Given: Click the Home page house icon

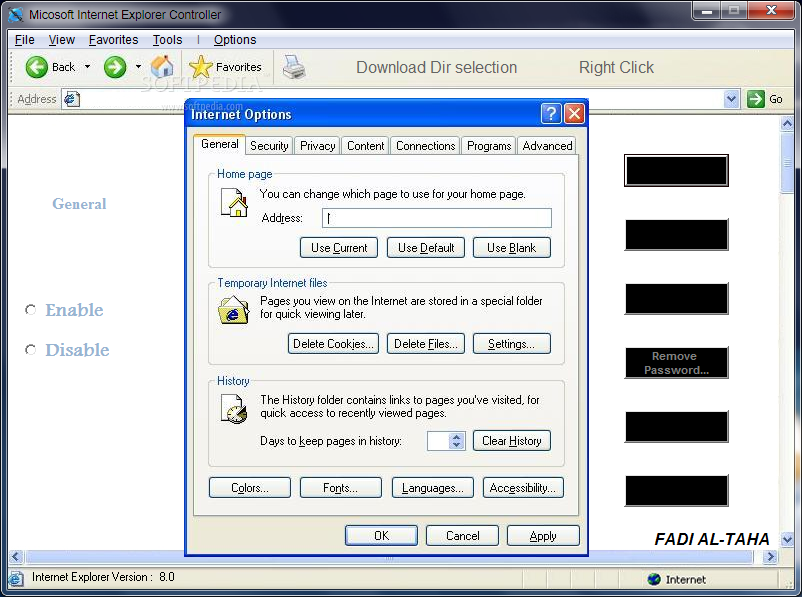Looking at the screenshot, I should (234, 203).
